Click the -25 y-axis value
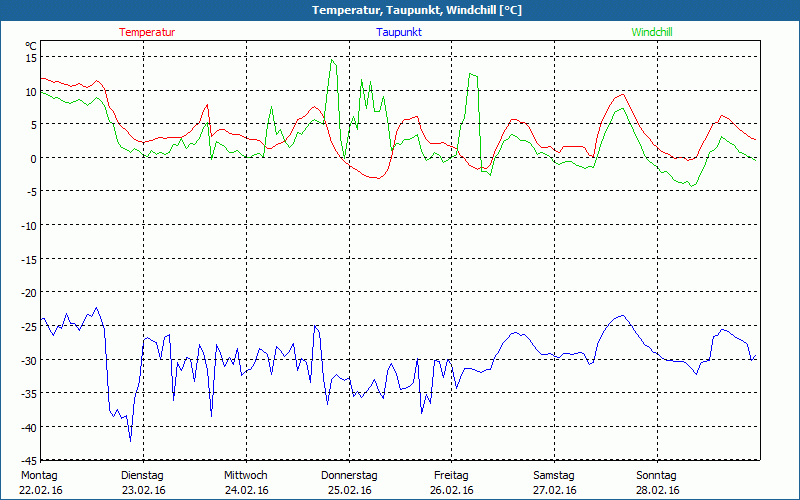The image size is (800, 500). tap(29, 328)
